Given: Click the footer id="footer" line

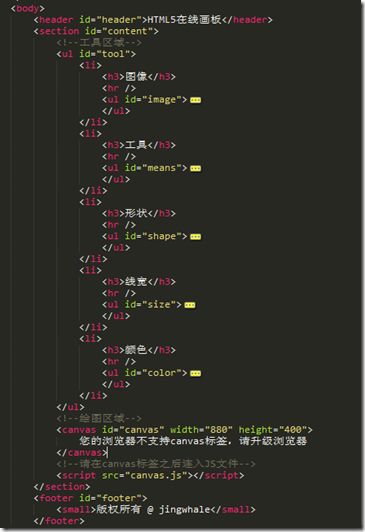Looking at the screenshot, I should click(x=91, y=498).
